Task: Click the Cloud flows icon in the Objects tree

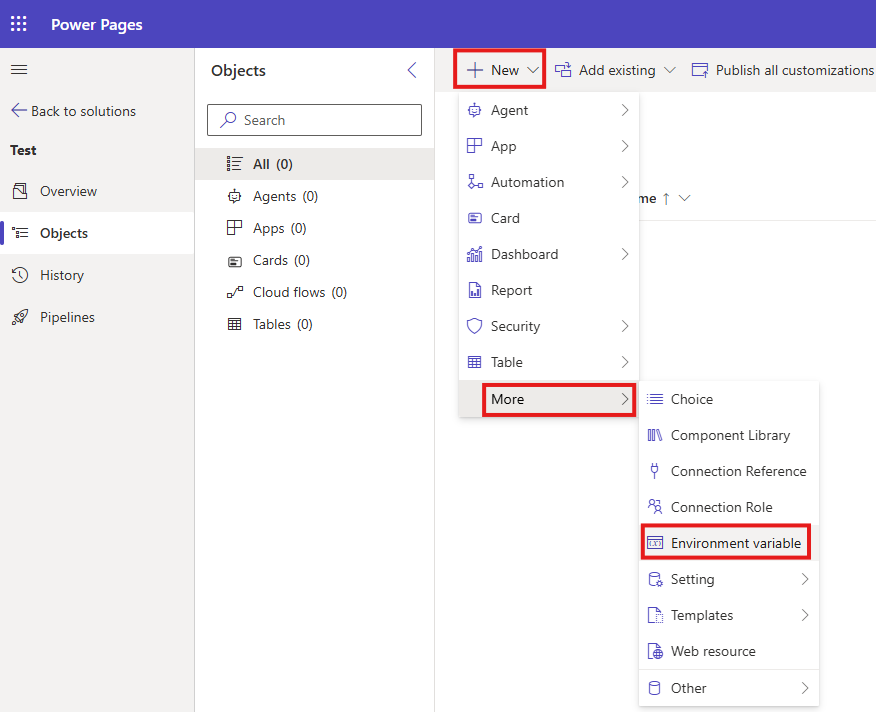Action: [x=235, y=292]
